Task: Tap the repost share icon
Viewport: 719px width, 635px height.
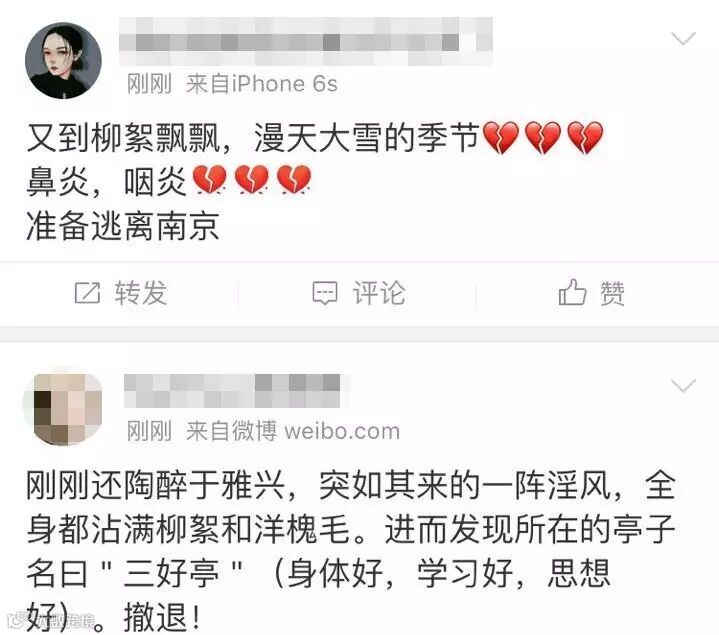Action: coord(87,293)
